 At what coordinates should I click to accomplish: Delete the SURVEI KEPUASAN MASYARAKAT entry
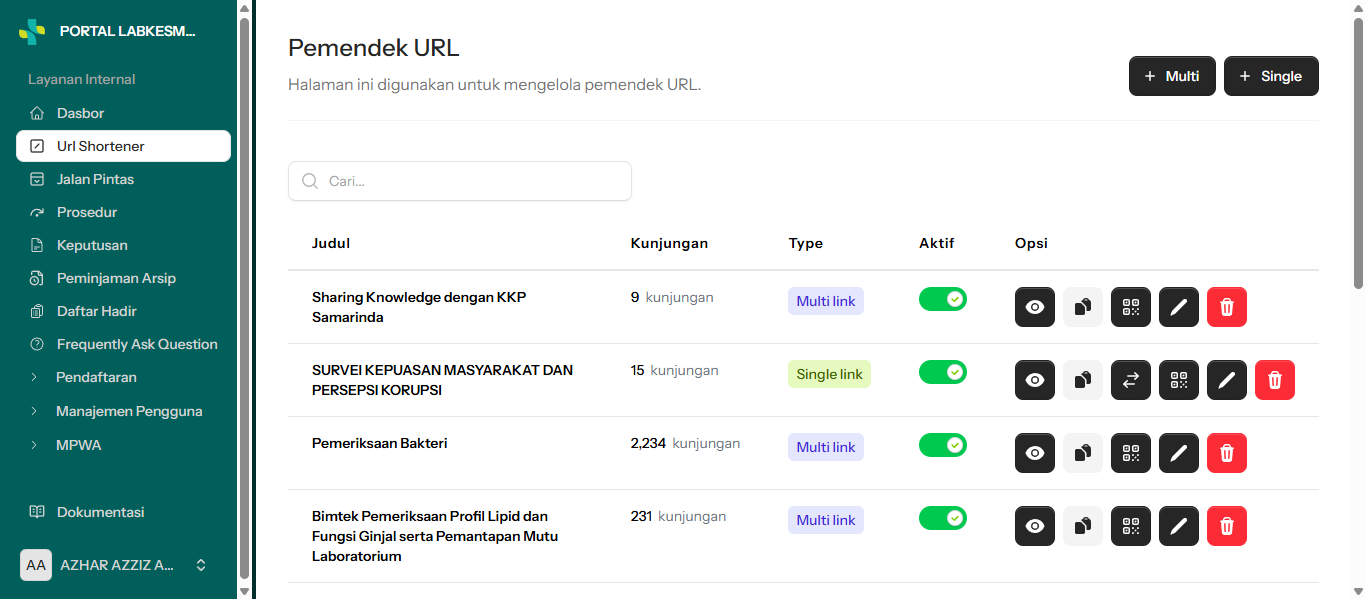click(1275, 380)
